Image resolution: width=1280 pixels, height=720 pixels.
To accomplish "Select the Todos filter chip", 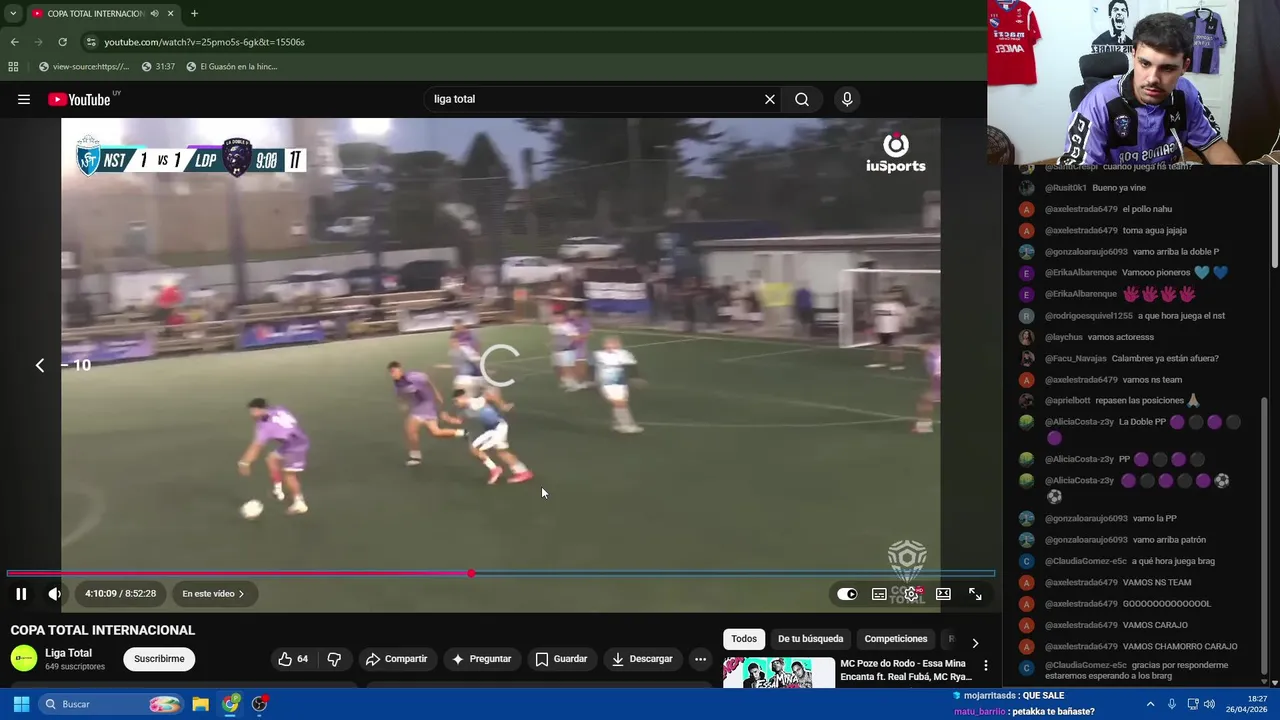I will (x=744, y=639).
